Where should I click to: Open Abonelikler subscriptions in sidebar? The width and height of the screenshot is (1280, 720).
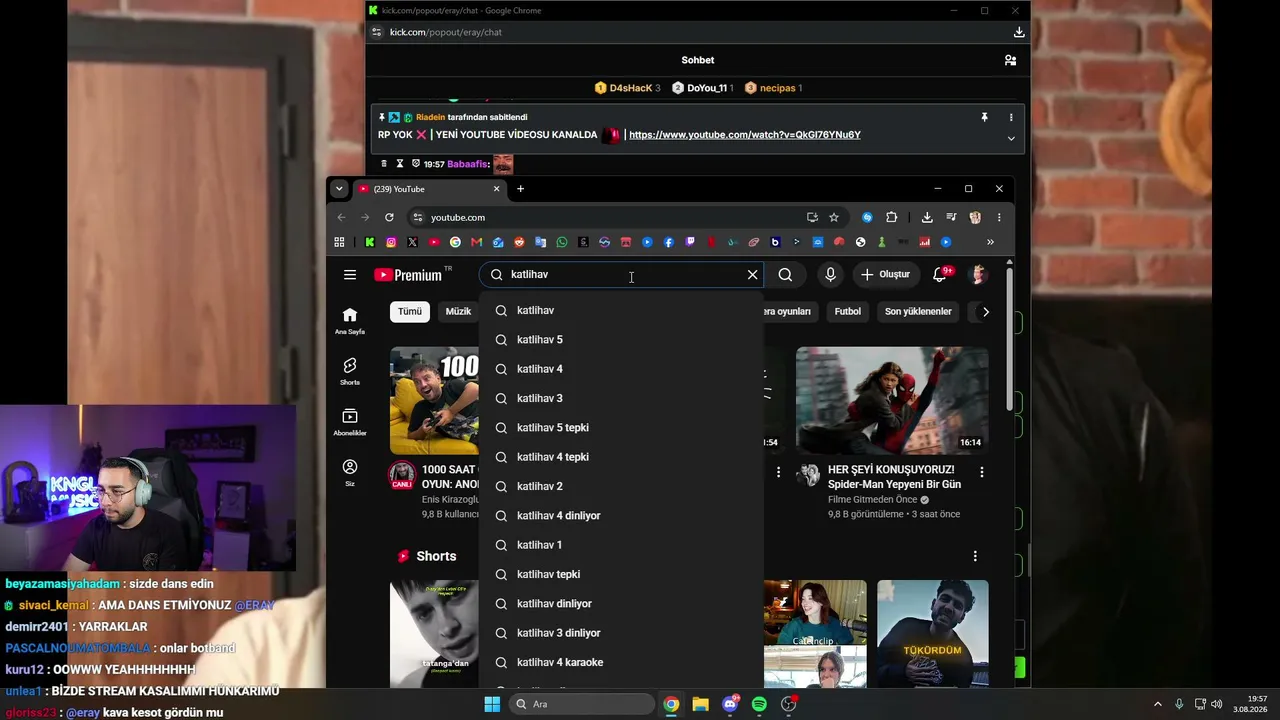(x=350, y=421)
